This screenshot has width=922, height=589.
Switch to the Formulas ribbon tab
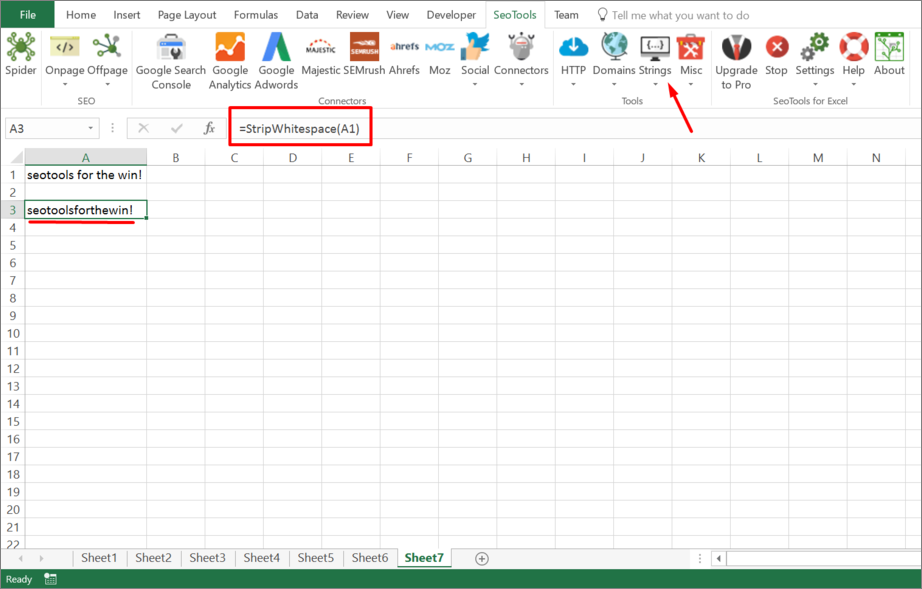coord(255,14)
